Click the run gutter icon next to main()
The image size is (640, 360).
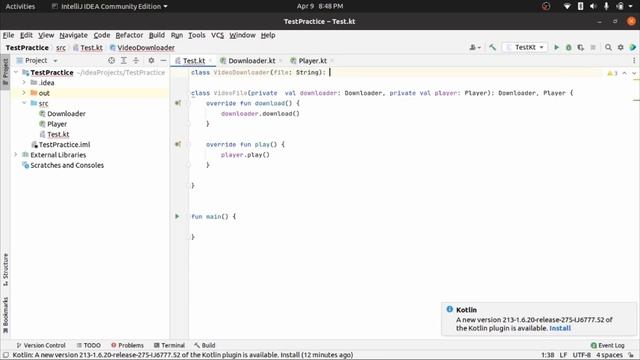(x=177, y=216)
